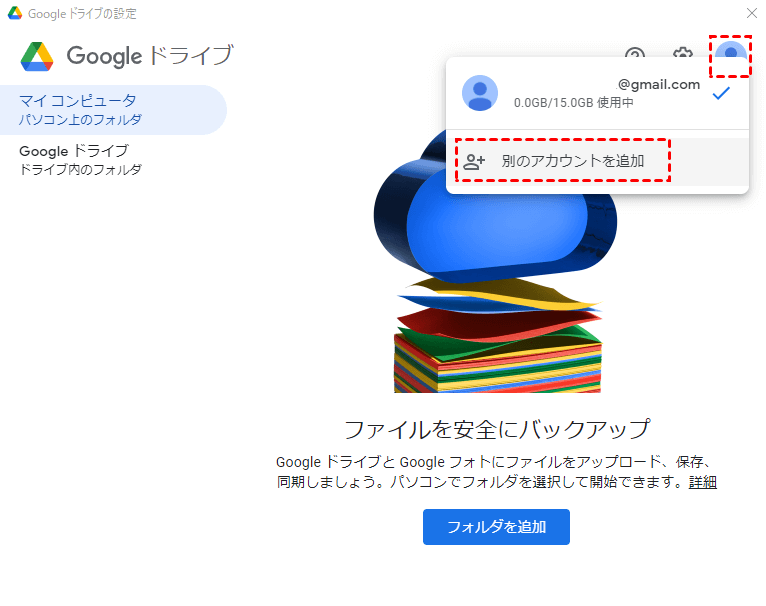Click the フォルダを追加 button
The height and width of the screenshot is (606, 766).
click(x=496, y=527)
